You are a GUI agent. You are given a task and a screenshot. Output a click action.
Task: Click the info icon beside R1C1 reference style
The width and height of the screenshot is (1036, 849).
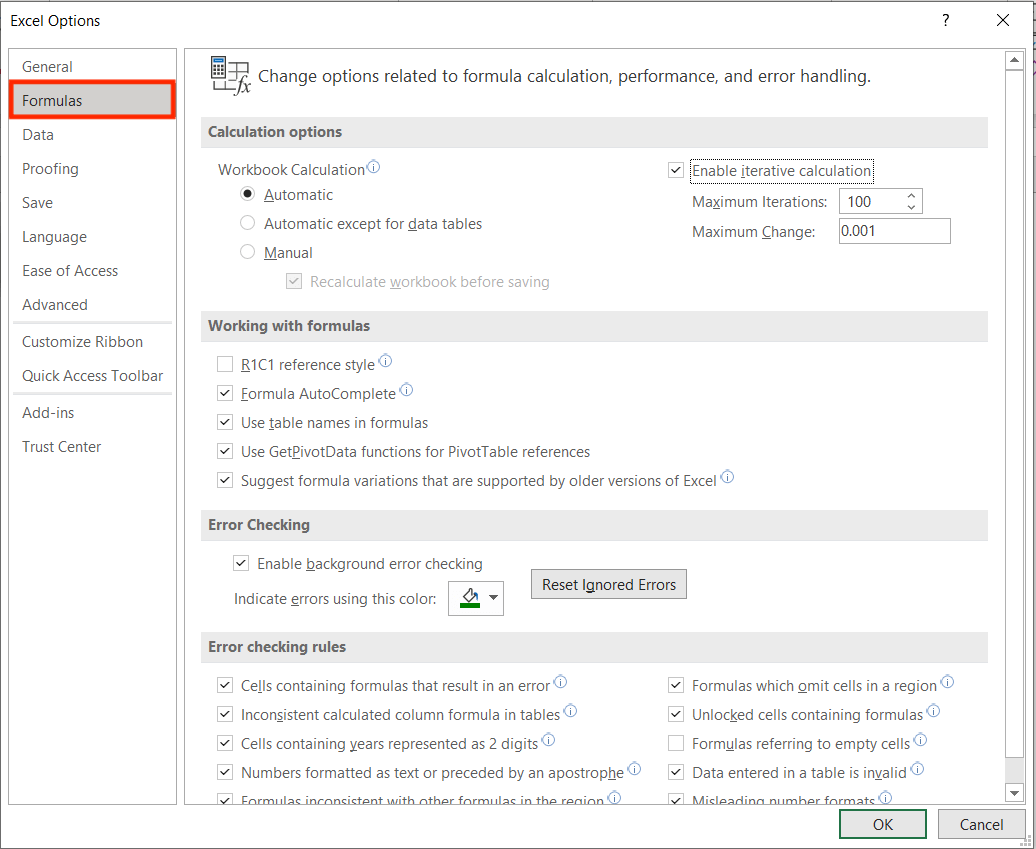pos(385,361)
